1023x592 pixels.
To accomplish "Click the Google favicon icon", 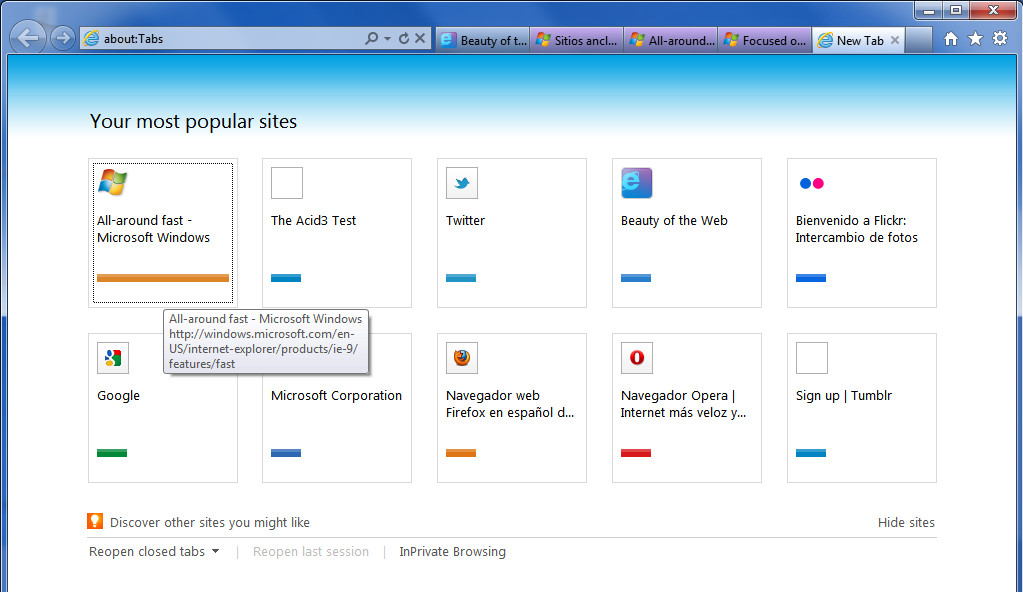I will [113, 358].
